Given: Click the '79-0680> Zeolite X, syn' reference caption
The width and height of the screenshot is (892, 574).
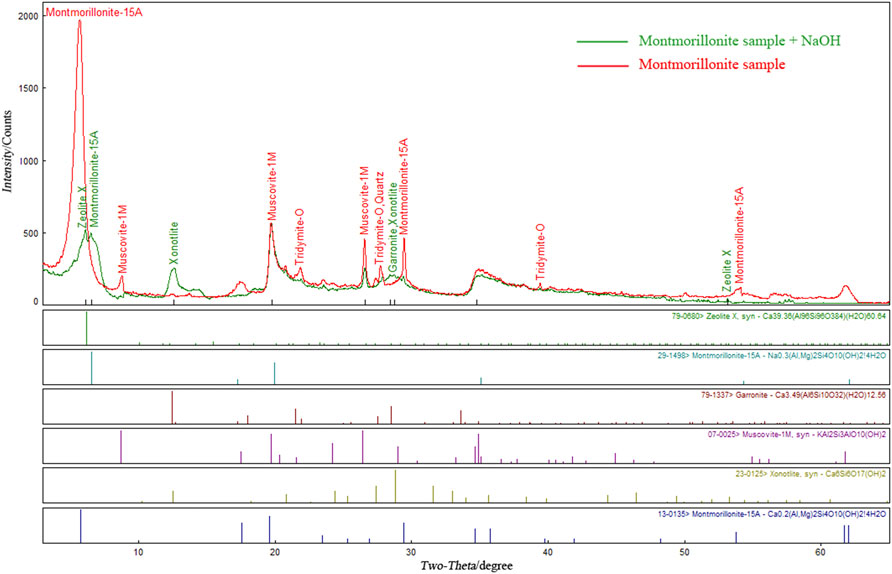Looking at the screenshot, I should point(778,316).
